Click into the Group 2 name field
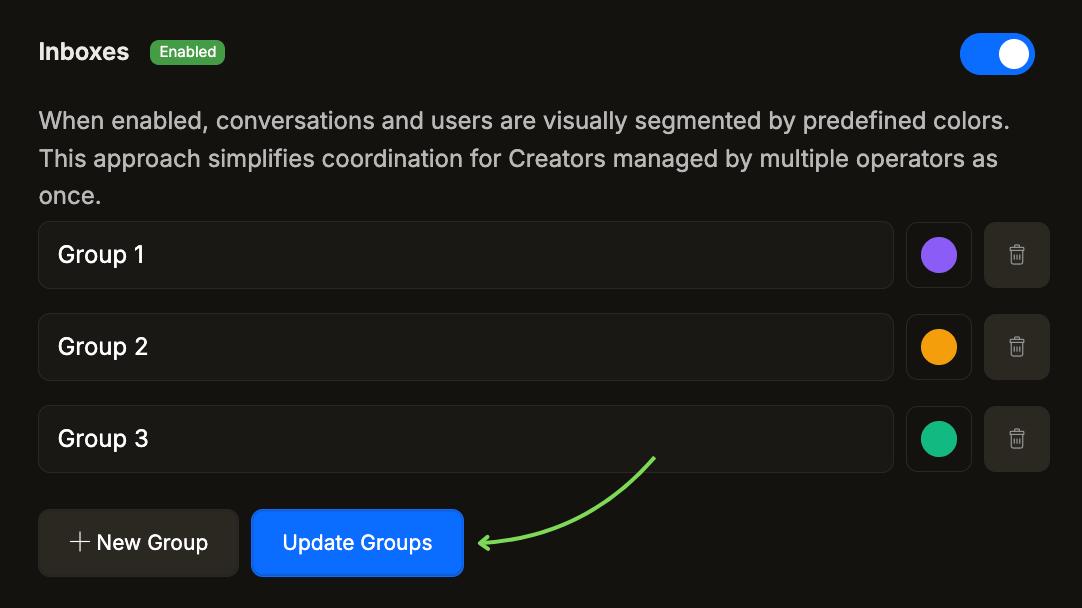The image size is (1082, 608). pos(465,347)
